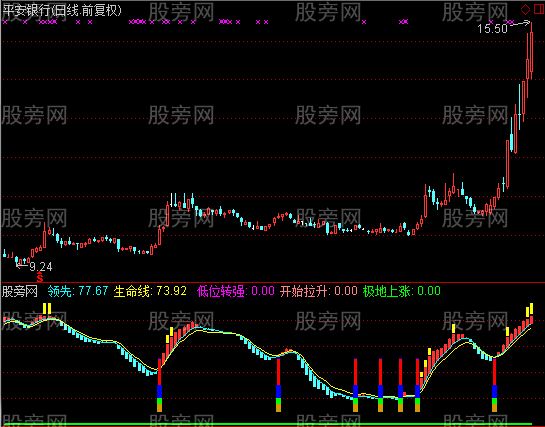Click the red diamond icon at chart corner
545x427 pixels.
(526, 9)
